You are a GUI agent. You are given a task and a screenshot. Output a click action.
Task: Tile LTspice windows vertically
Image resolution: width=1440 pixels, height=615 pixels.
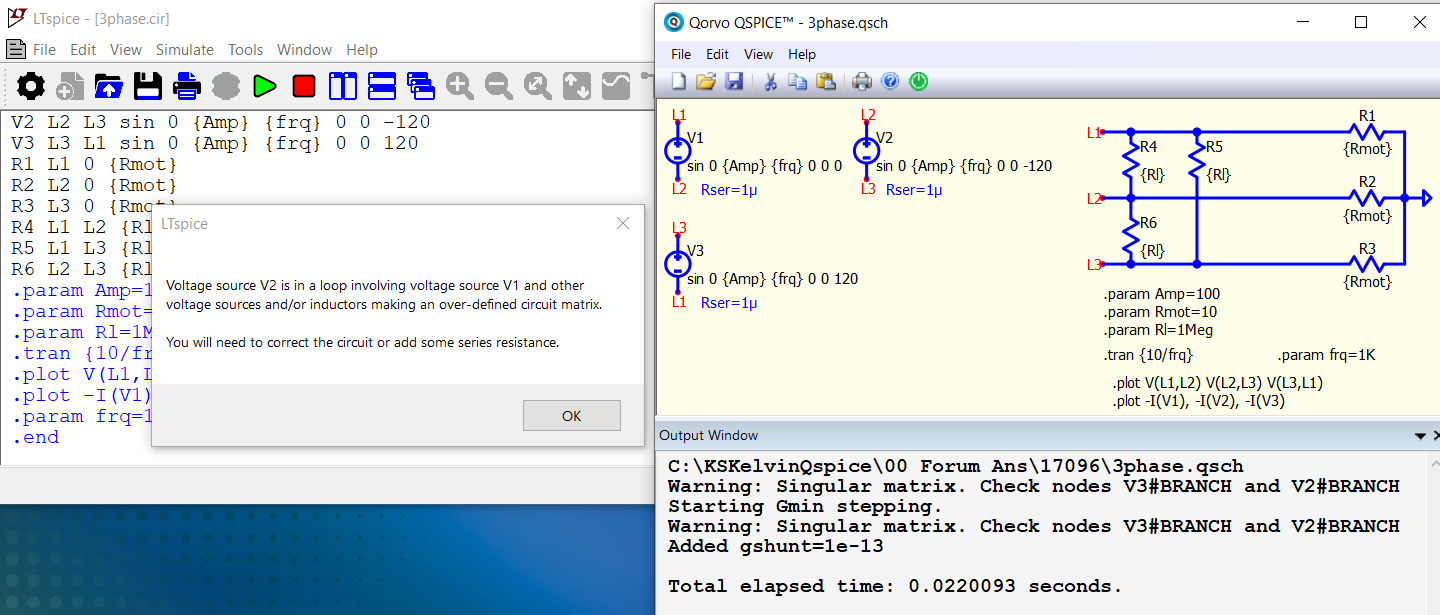coord(343,86)
